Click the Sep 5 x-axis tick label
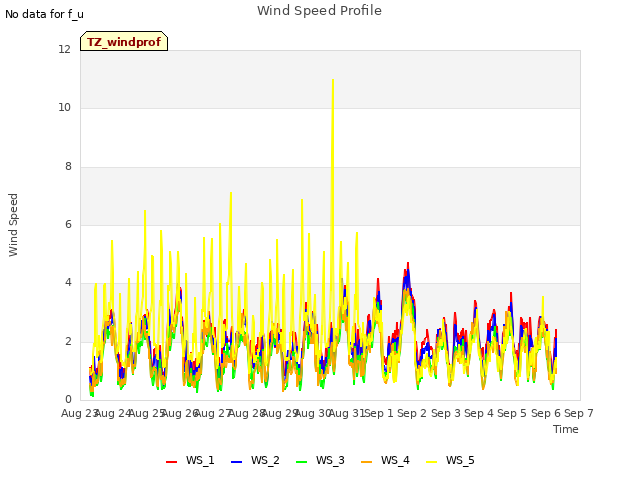640x480 pixels. [512, 413]
